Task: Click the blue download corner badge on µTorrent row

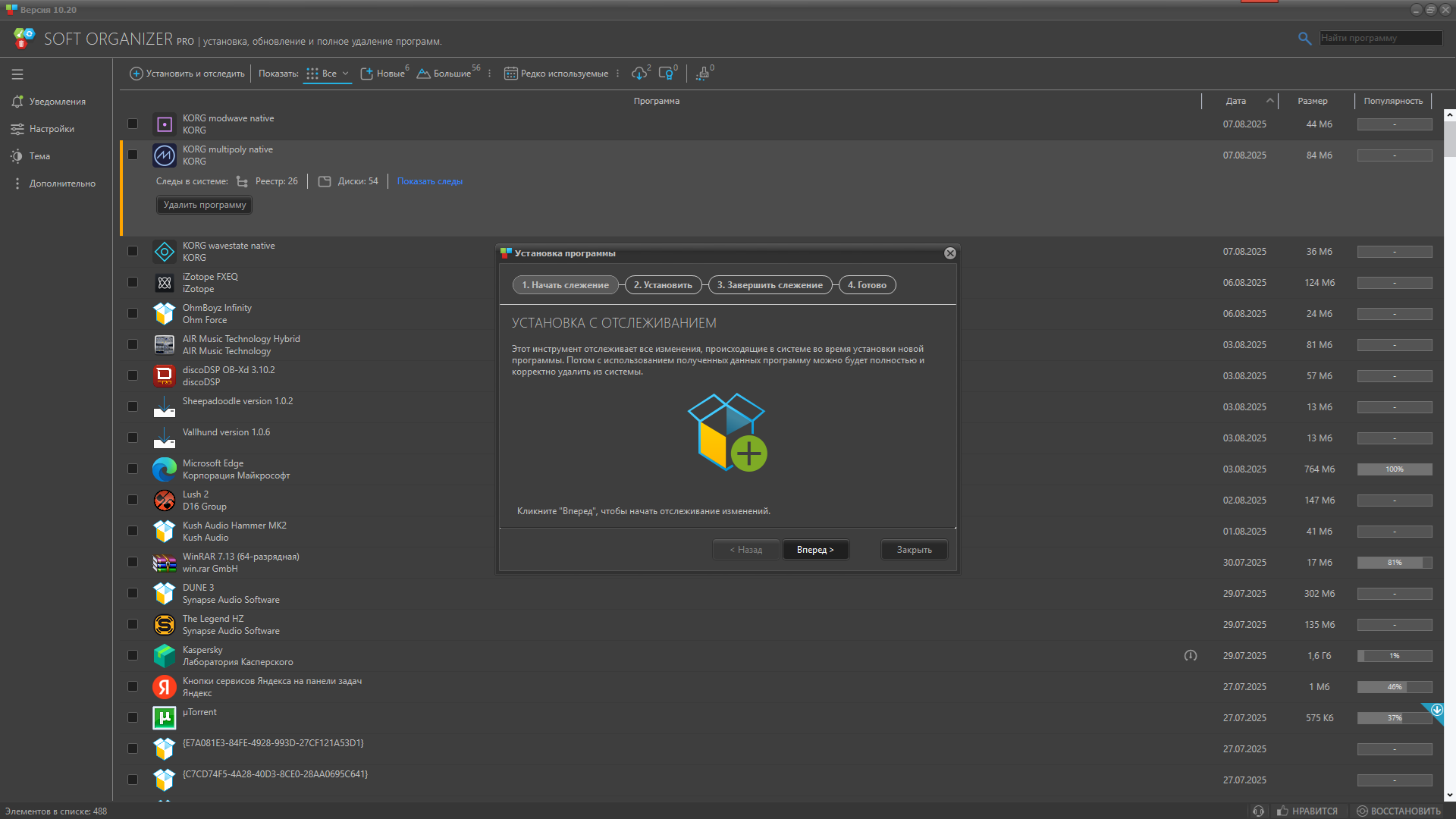Action: [x=1436, y=711]
